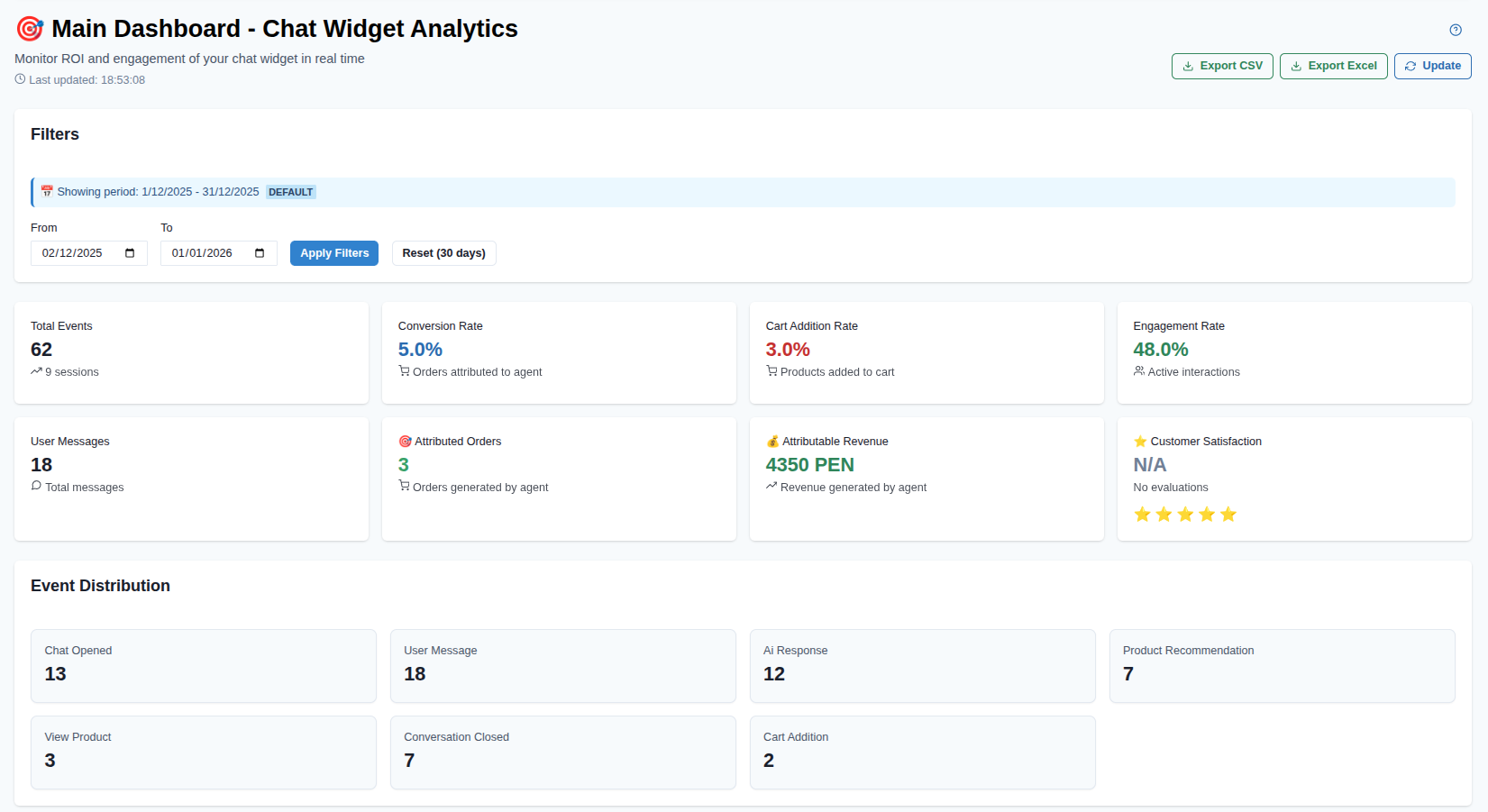
Task: Click the clock icon next to last updated time
Action: 20,79
